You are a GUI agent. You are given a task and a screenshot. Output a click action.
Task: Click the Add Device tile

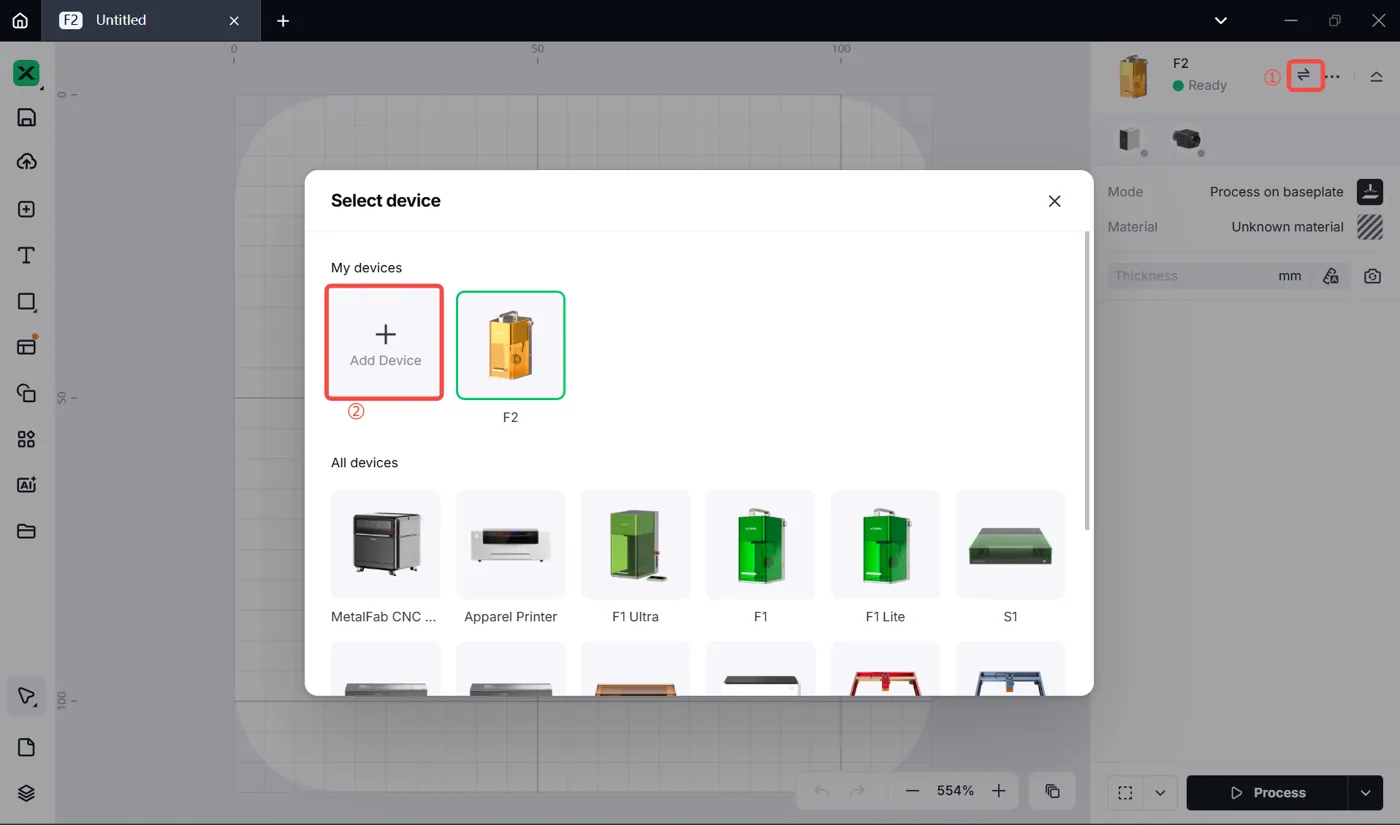pos(385,343)
